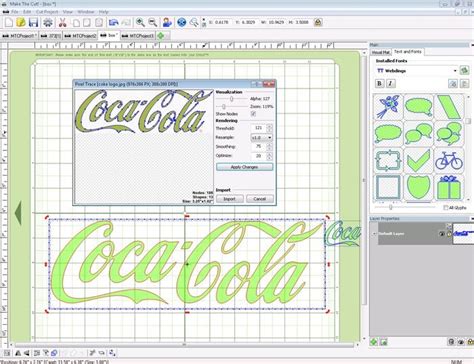Select the shield glyph
The image size is (474, 364).
[419, 187]
